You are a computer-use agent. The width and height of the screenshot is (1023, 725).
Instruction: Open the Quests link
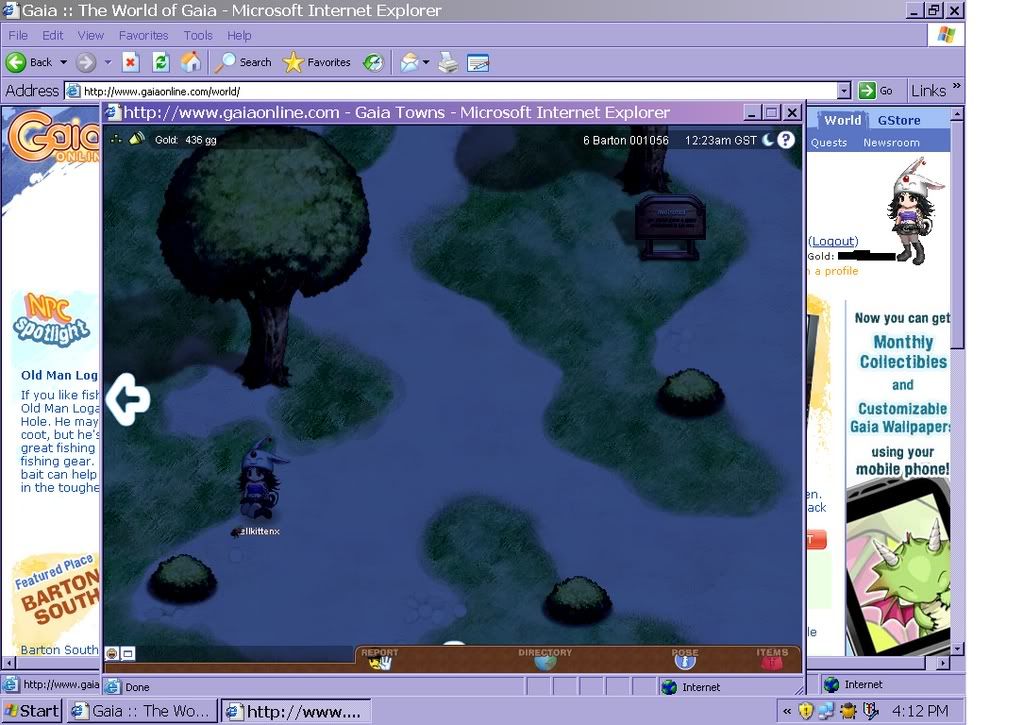(829, 142)
